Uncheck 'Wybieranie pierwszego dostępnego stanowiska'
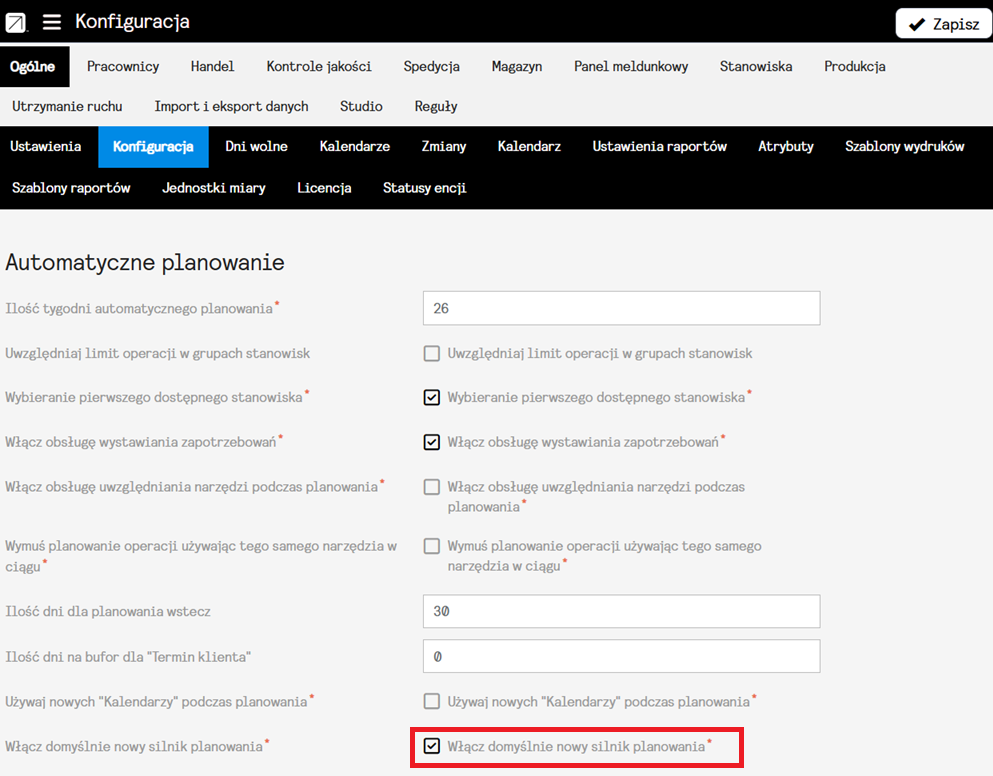The image size is (993, 776). click(432, 398)
